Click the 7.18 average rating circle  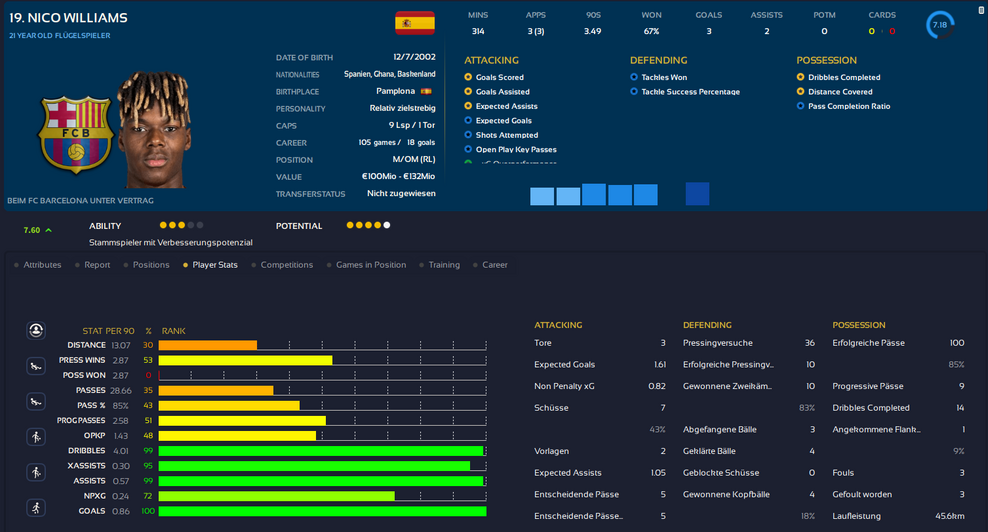[940, 25]
